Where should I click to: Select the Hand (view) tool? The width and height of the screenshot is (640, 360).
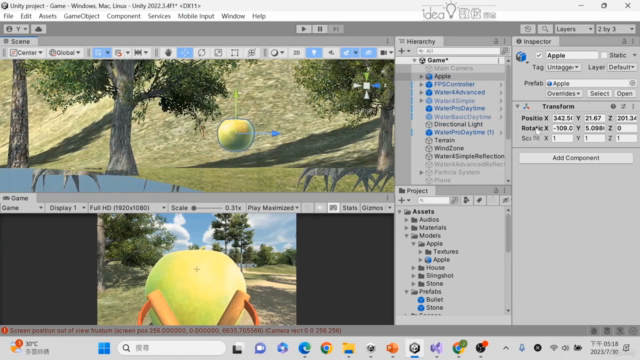coord(168,53)
